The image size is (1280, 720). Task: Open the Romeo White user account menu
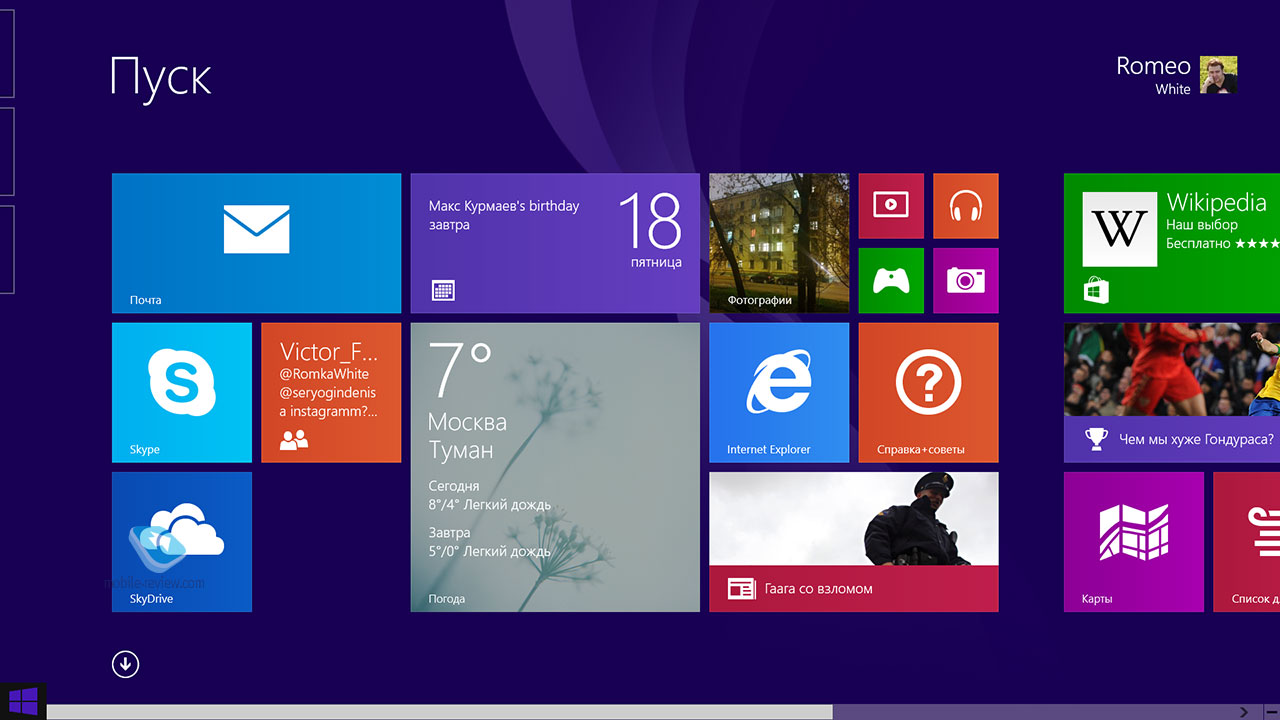(x=1176, y=75)
